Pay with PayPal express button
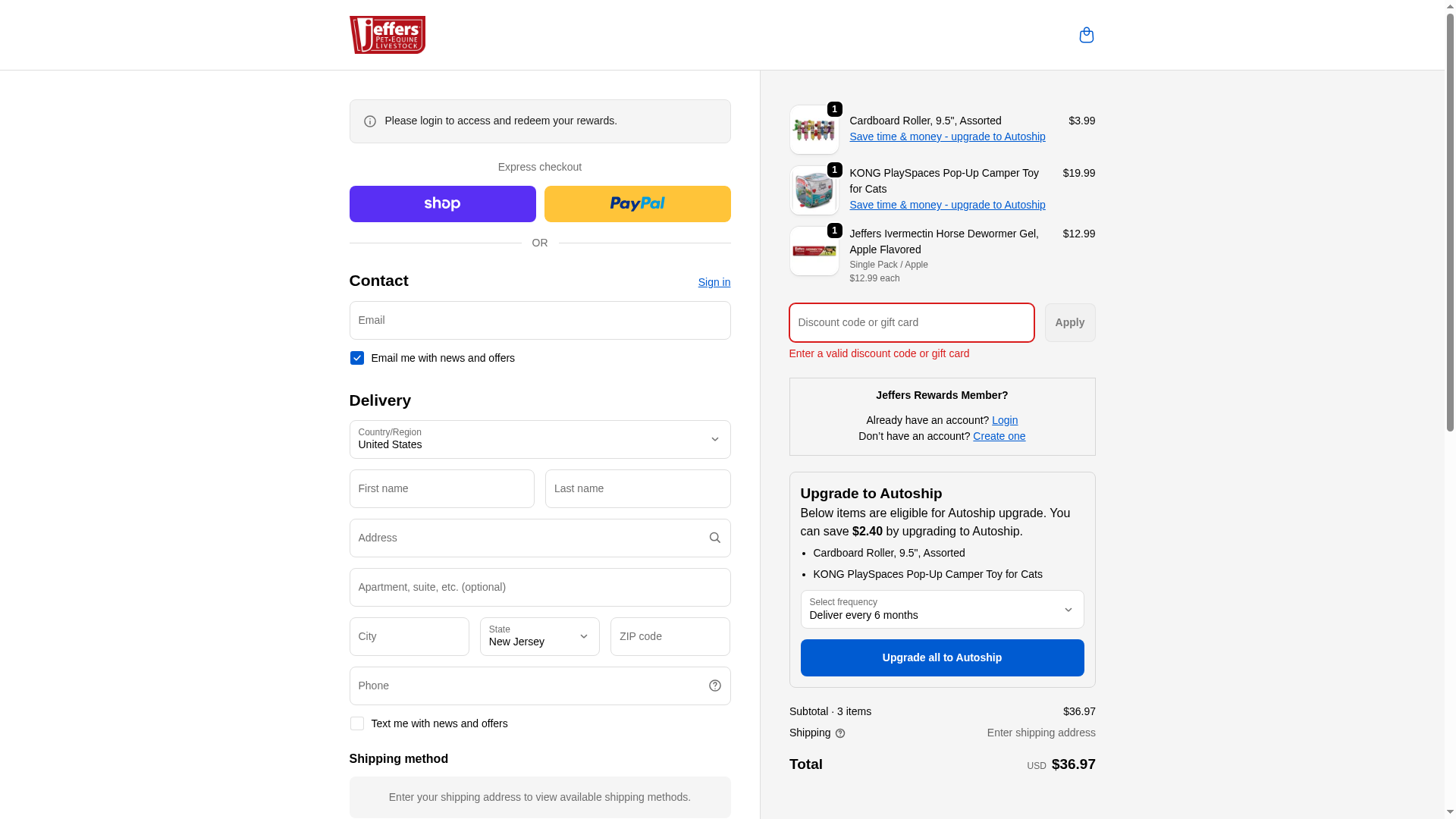 637,204
